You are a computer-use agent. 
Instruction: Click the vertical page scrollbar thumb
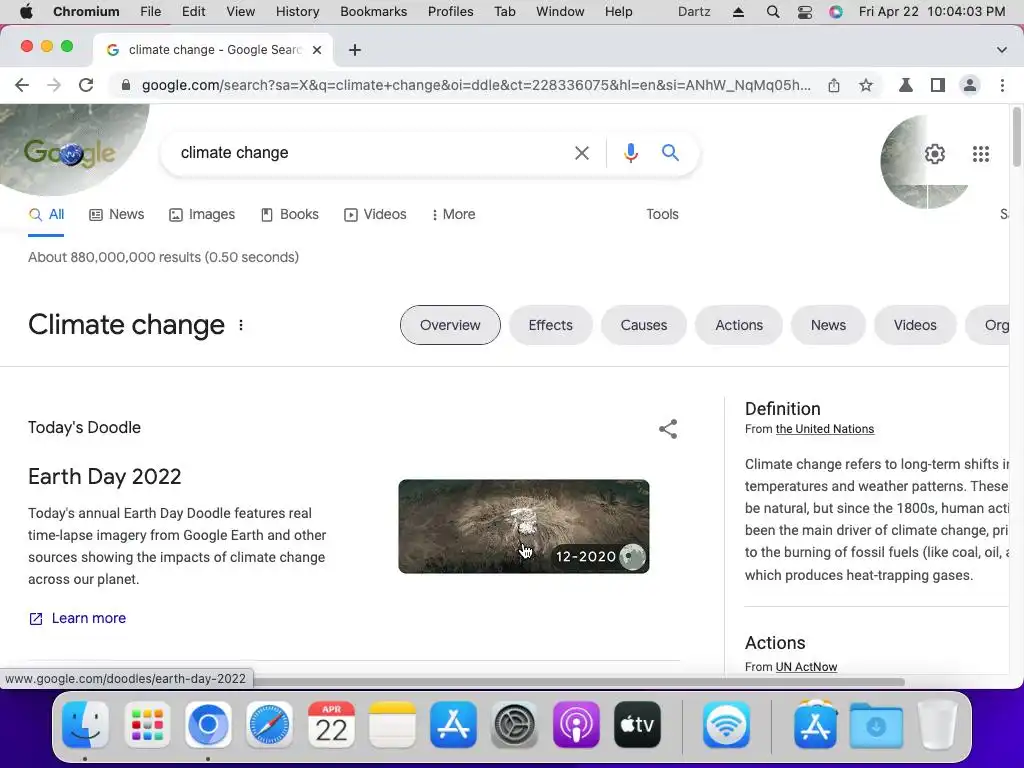click(x=1016, y=137)
